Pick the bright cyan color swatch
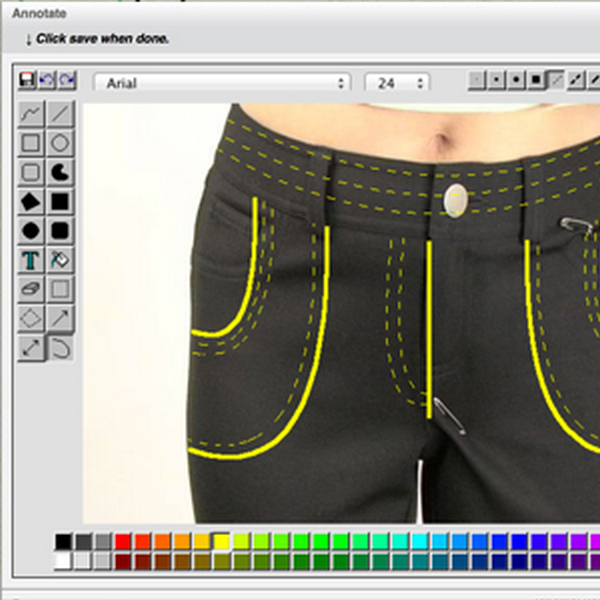The width and height of the screenshot is (600, 600). pos(420,541)
